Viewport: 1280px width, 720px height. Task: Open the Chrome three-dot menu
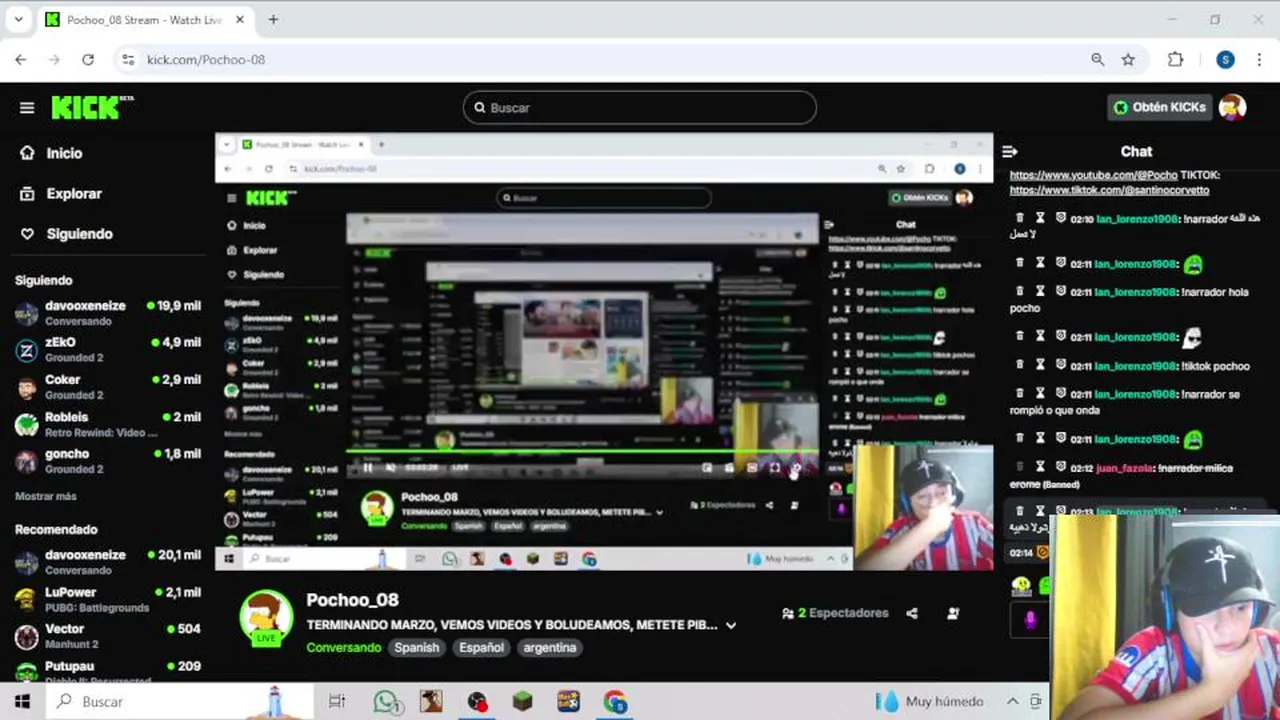[1259, 60]
